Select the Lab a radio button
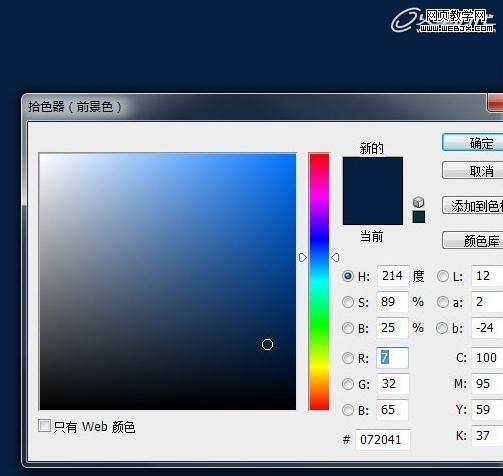Viewport: 503px width, 476px height. point(443,302)
